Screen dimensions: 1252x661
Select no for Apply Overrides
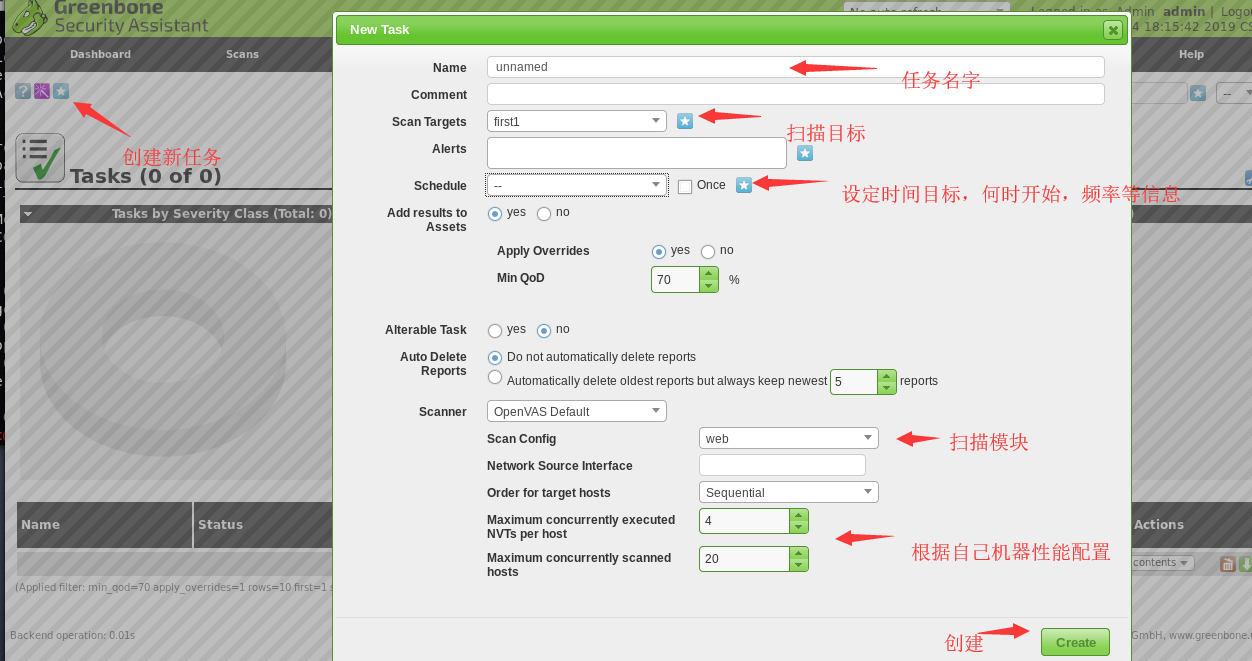point(708,252)
